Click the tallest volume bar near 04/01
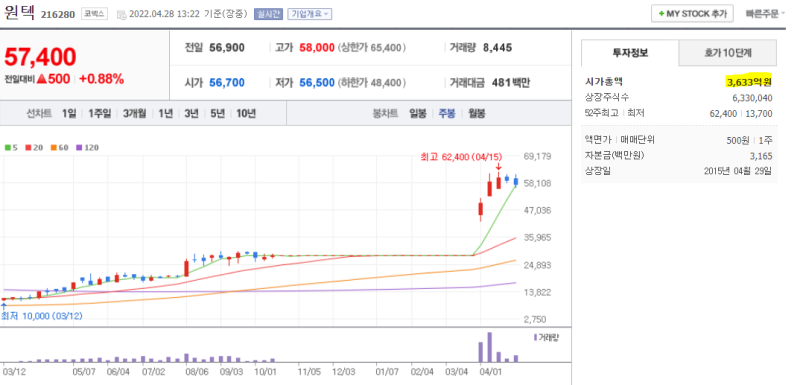The width and height of the screenshot is (800, 385). point(490,347)
